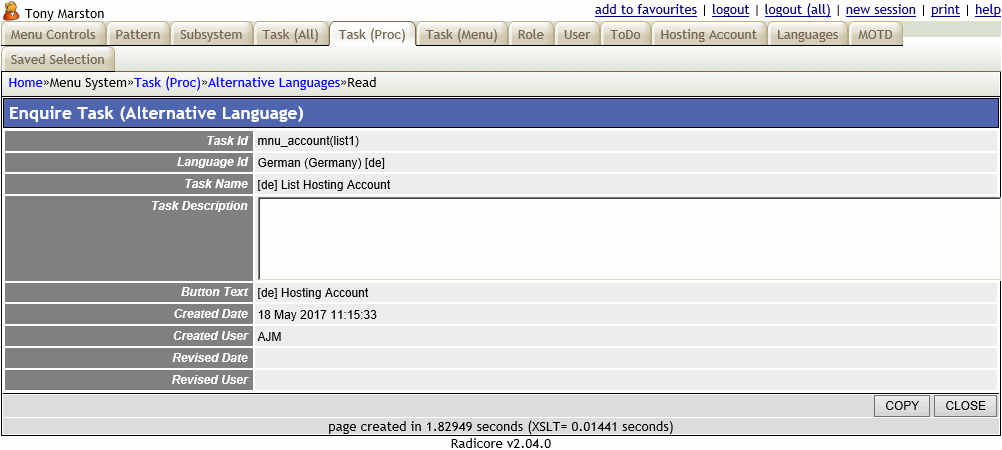Click the Revised Date field label
This screenshot has height=450, width=1002.
tap(210, 358)
